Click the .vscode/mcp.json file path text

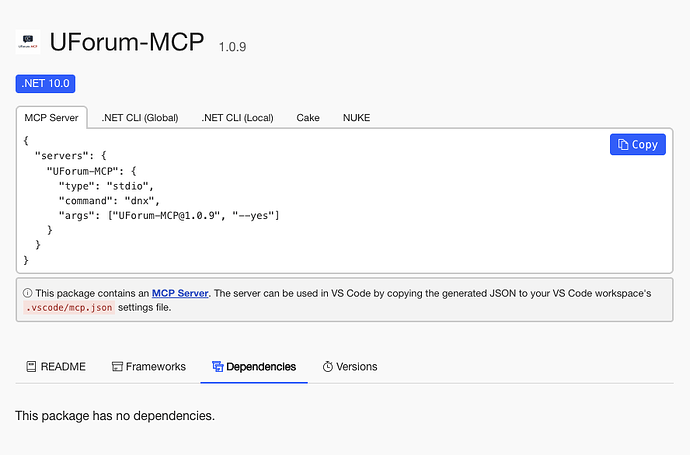click(69, 308)
